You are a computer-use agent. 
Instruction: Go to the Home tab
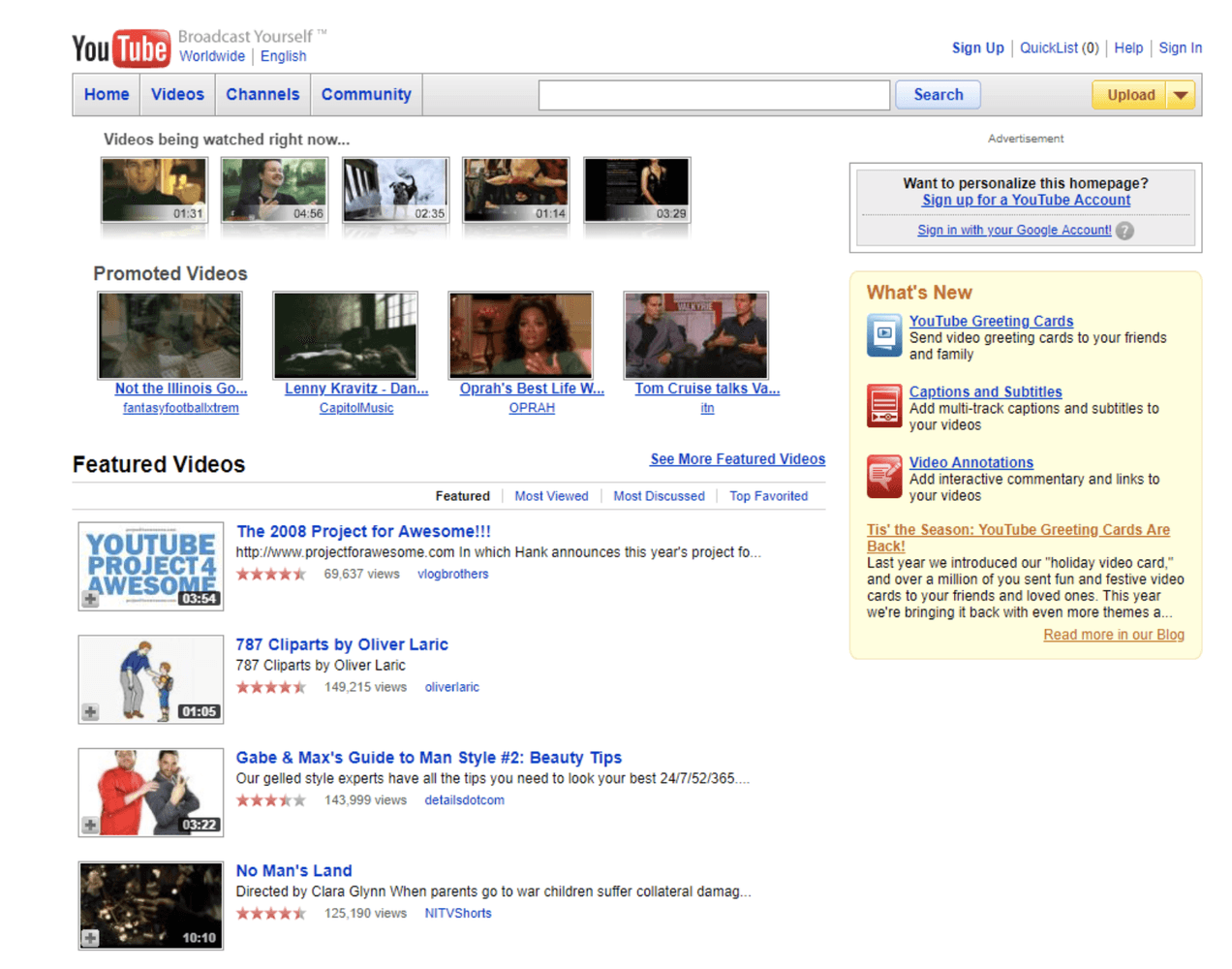click(x=107, y=95)
